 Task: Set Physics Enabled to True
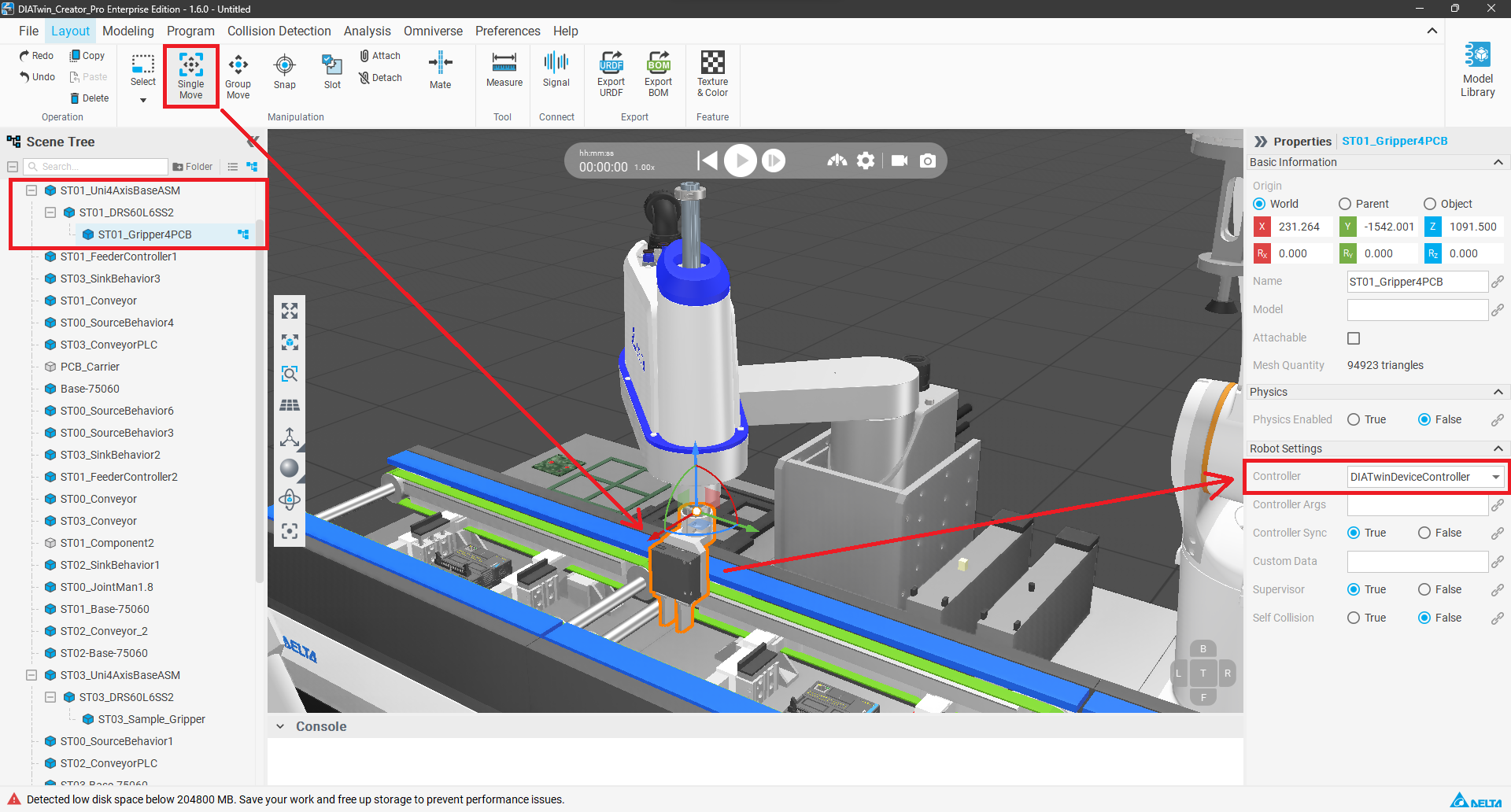[1354, 419]
